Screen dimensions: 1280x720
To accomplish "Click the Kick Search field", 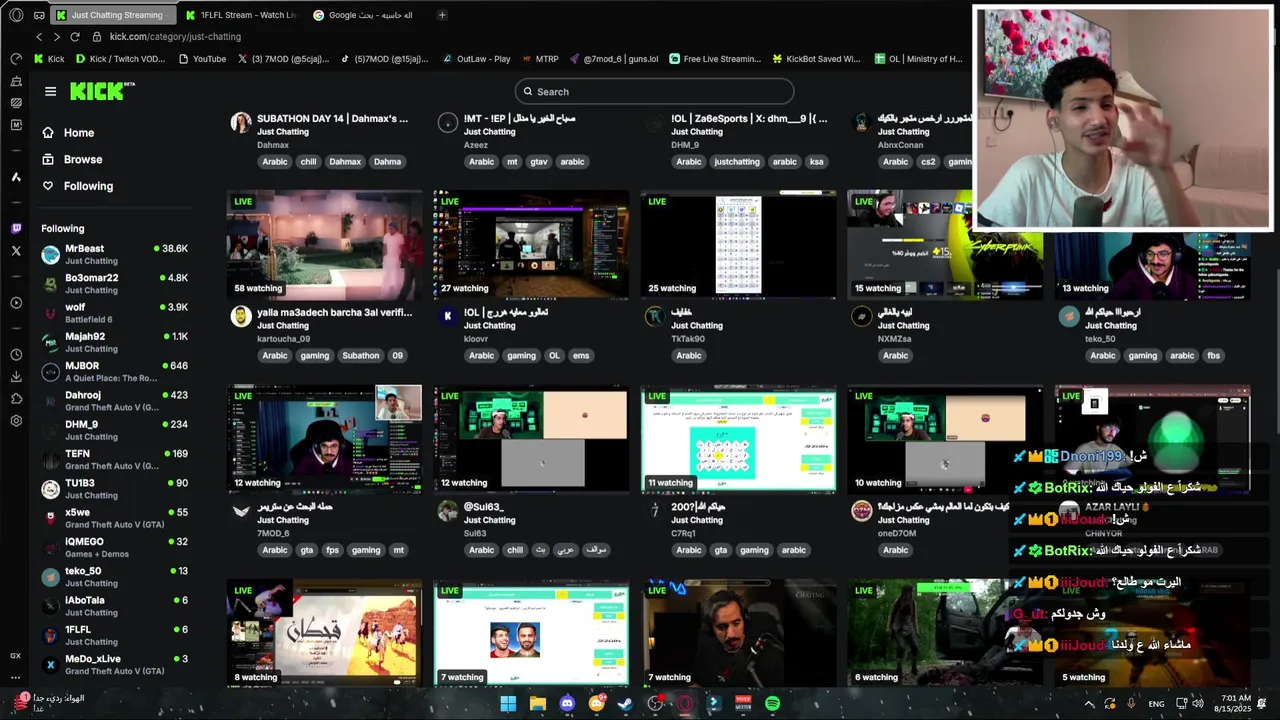I will click(654, 91).
